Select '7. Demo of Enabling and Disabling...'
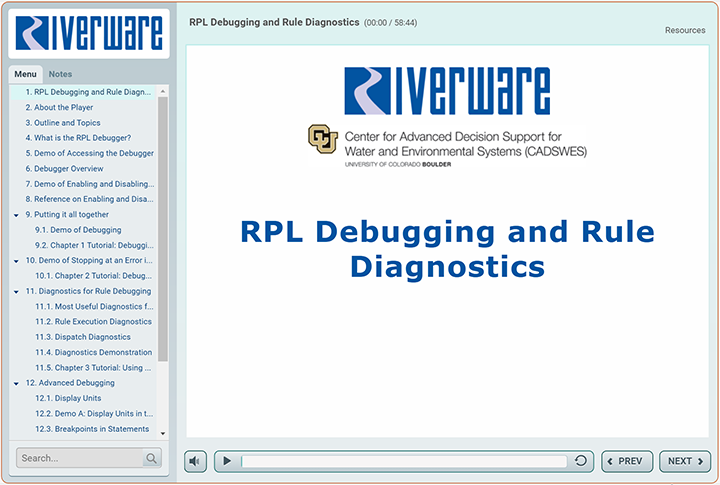 pos(90,184)
